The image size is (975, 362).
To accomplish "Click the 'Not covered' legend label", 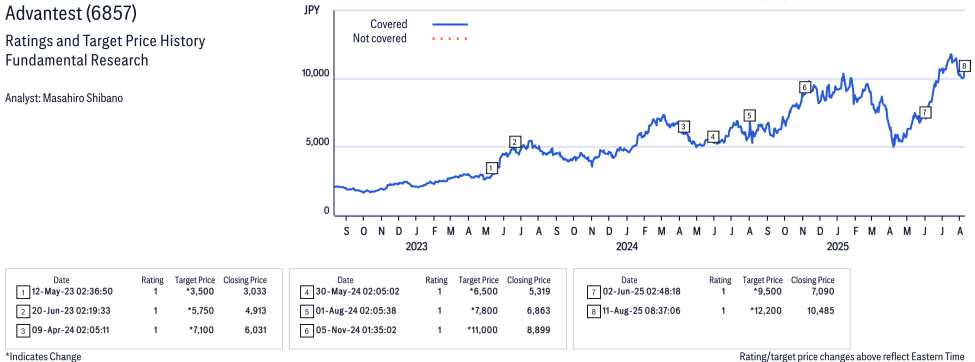I will tap(379, 39).
